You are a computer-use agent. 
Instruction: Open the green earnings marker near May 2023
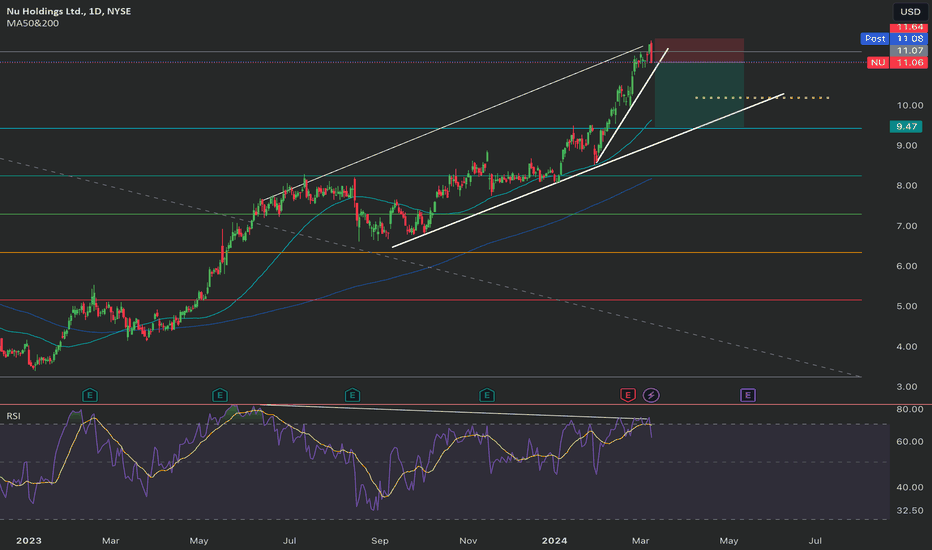(220, 395)
